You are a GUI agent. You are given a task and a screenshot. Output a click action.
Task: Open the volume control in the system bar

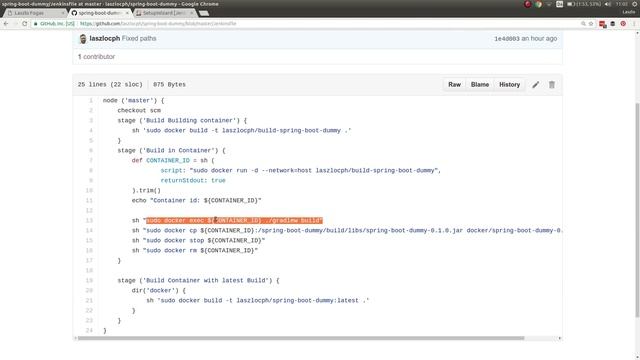pos(608,4)
